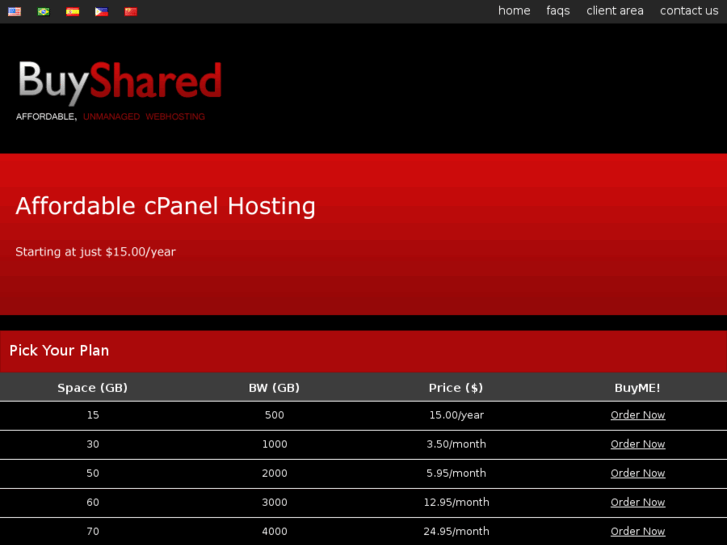Click the 1000 bandwidth cell
The image size is (727, 545).
click(274, 444)
